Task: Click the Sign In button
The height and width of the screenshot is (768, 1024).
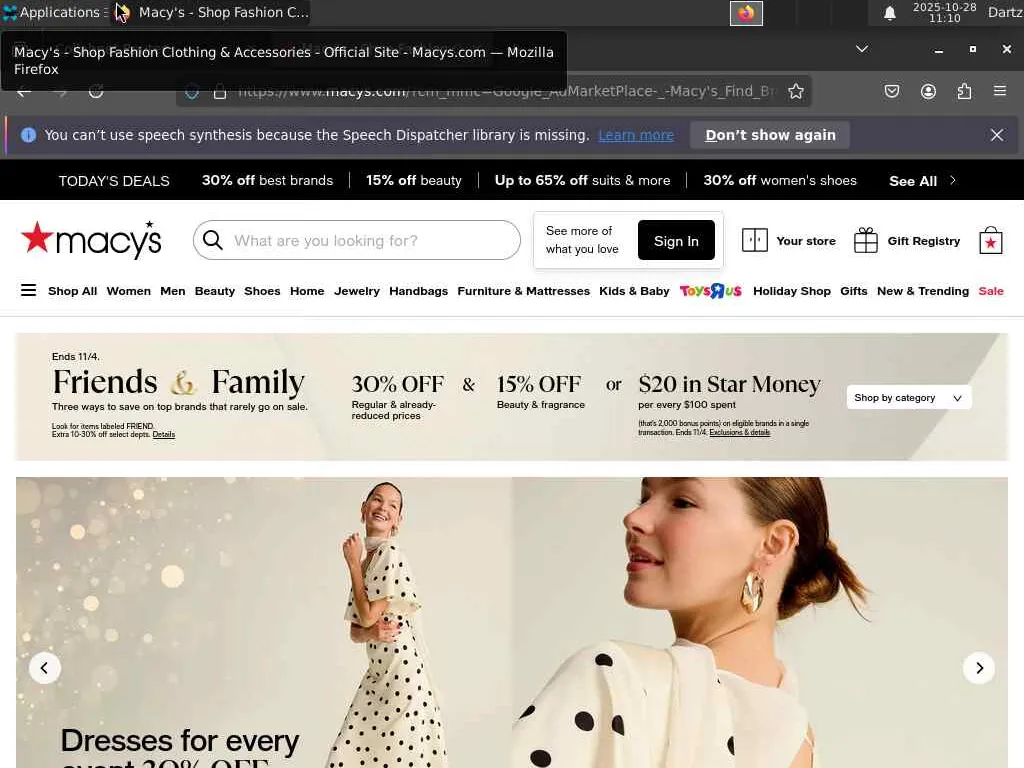Action: [x=676, y=240]
